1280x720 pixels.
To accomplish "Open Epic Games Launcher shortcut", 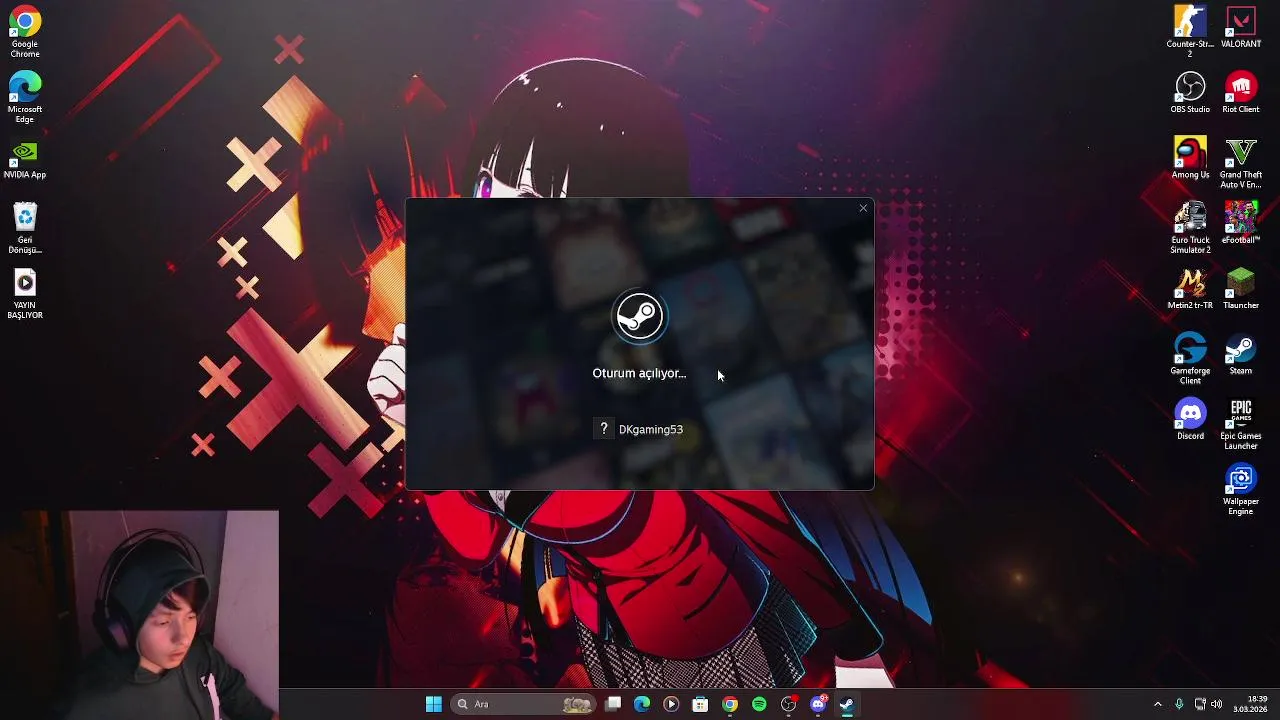I will point(1241,424).
